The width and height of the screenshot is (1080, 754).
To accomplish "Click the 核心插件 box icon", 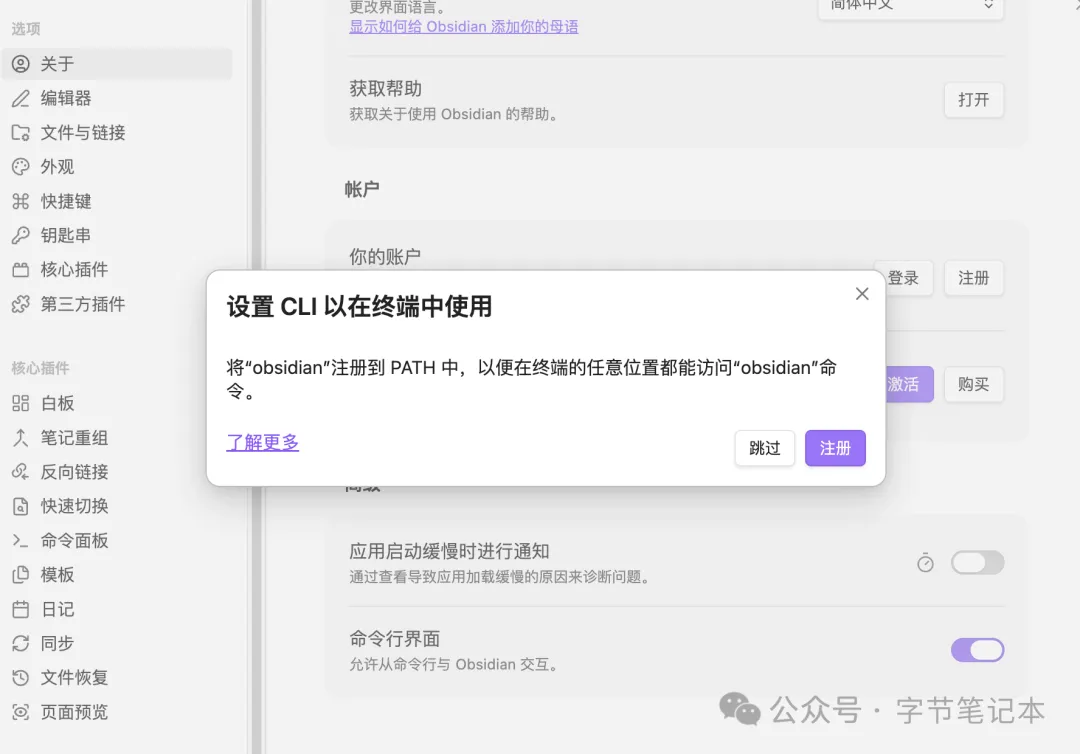I will [21, 269].
